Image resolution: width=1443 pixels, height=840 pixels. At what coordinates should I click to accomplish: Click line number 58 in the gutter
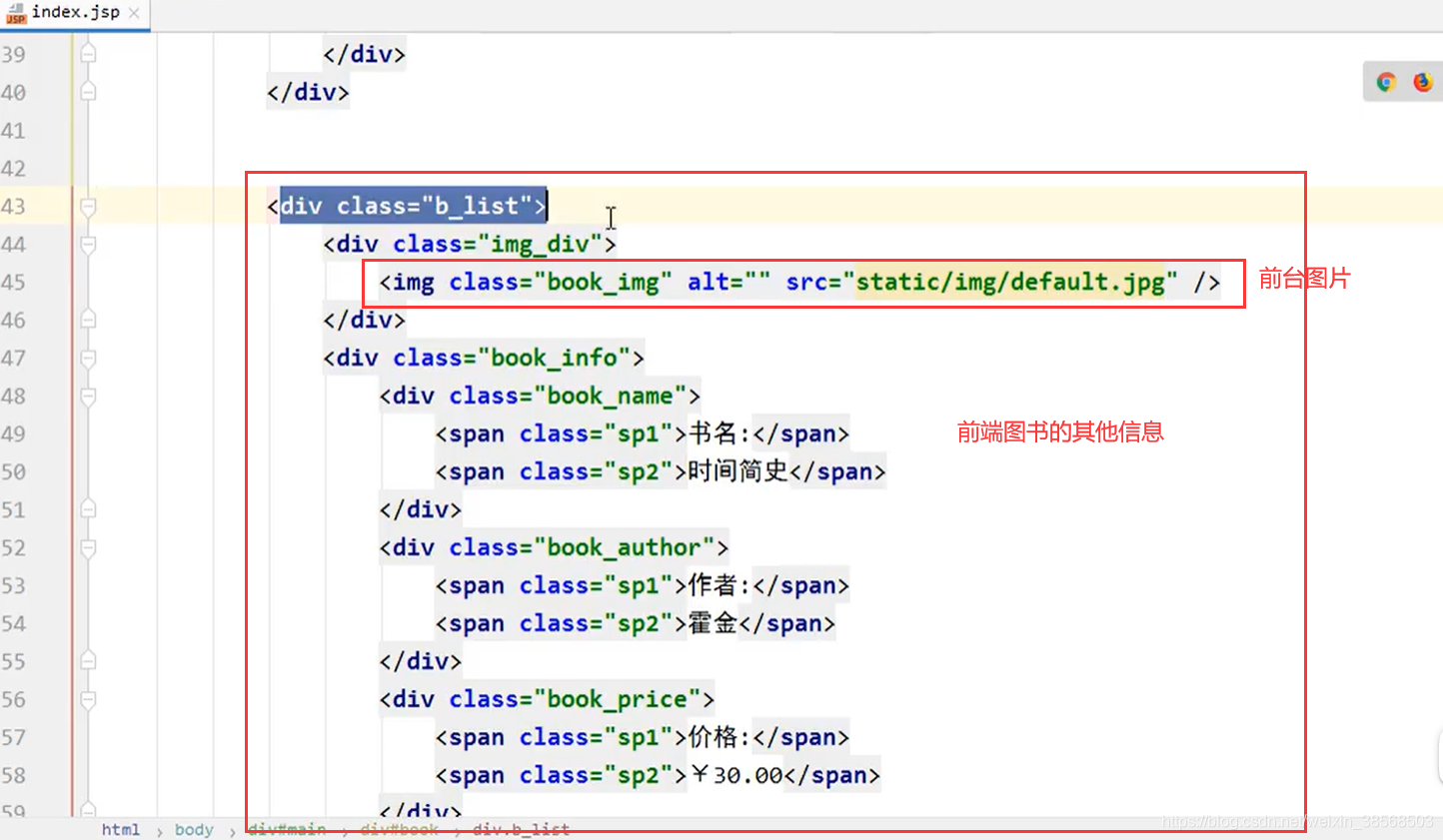point(14,775)
